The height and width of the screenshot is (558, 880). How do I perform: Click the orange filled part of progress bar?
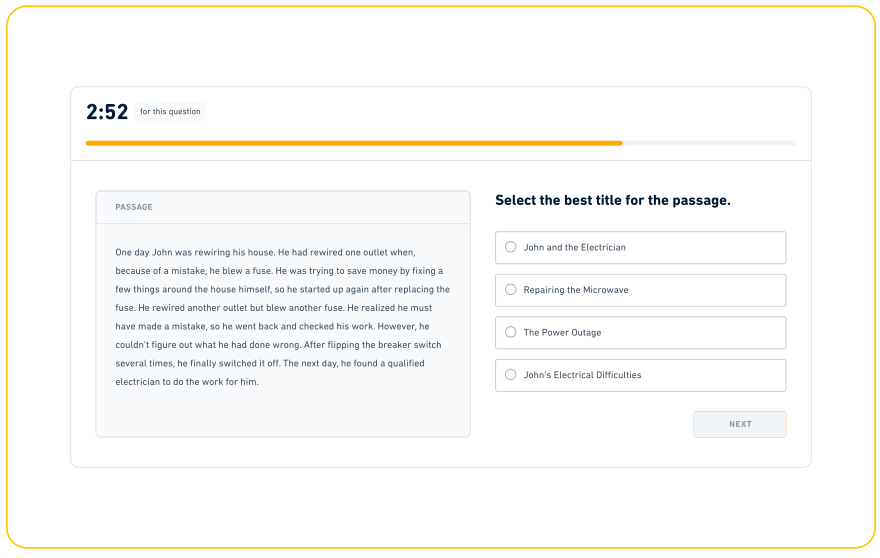(350, 143)
